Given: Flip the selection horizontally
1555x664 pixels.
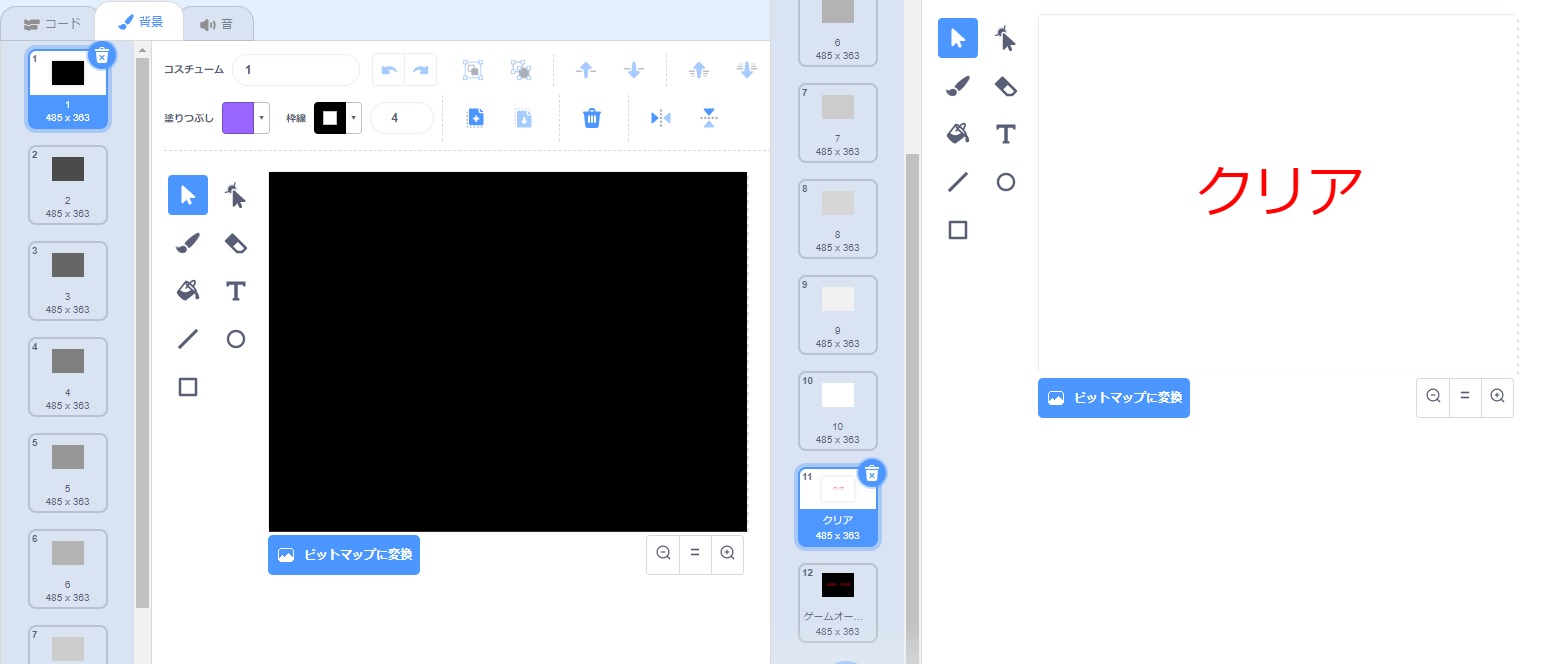Looking at the screenshot, I should [x=661, y=118].
